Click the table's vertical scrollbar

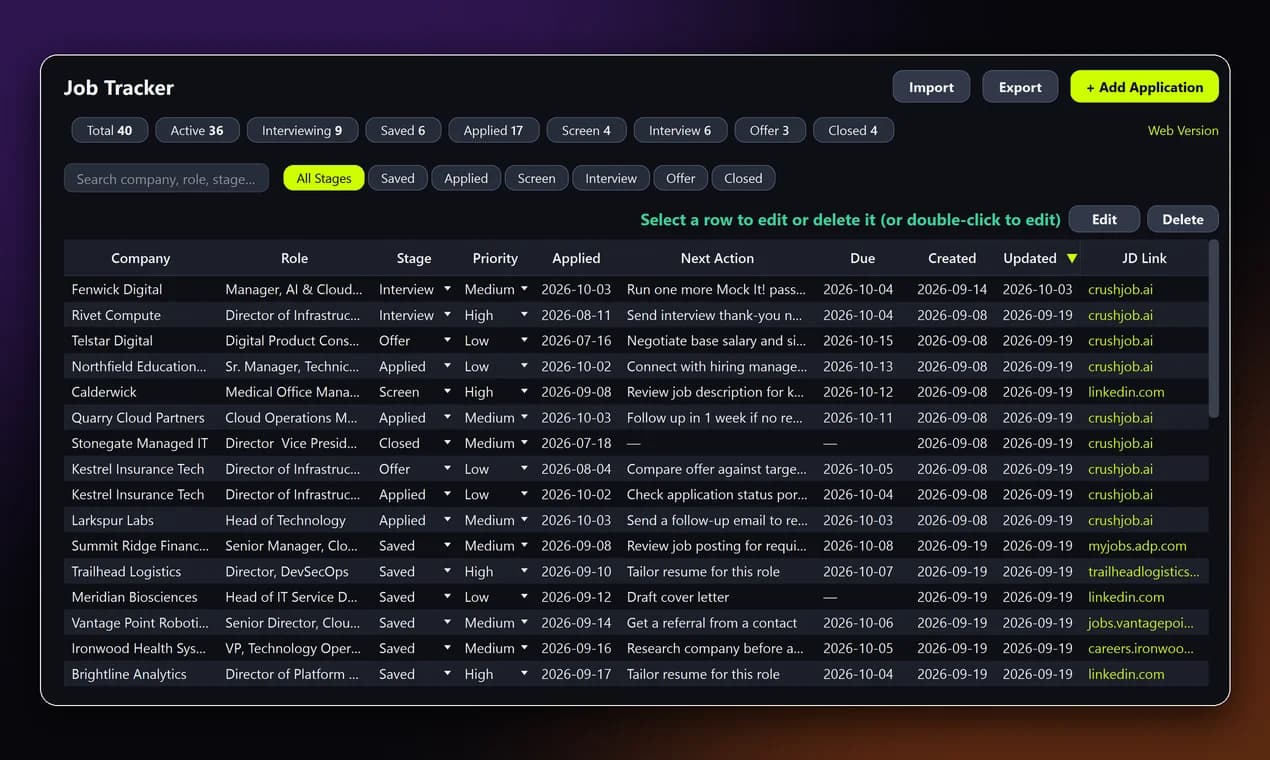[x=1214, y=328]
